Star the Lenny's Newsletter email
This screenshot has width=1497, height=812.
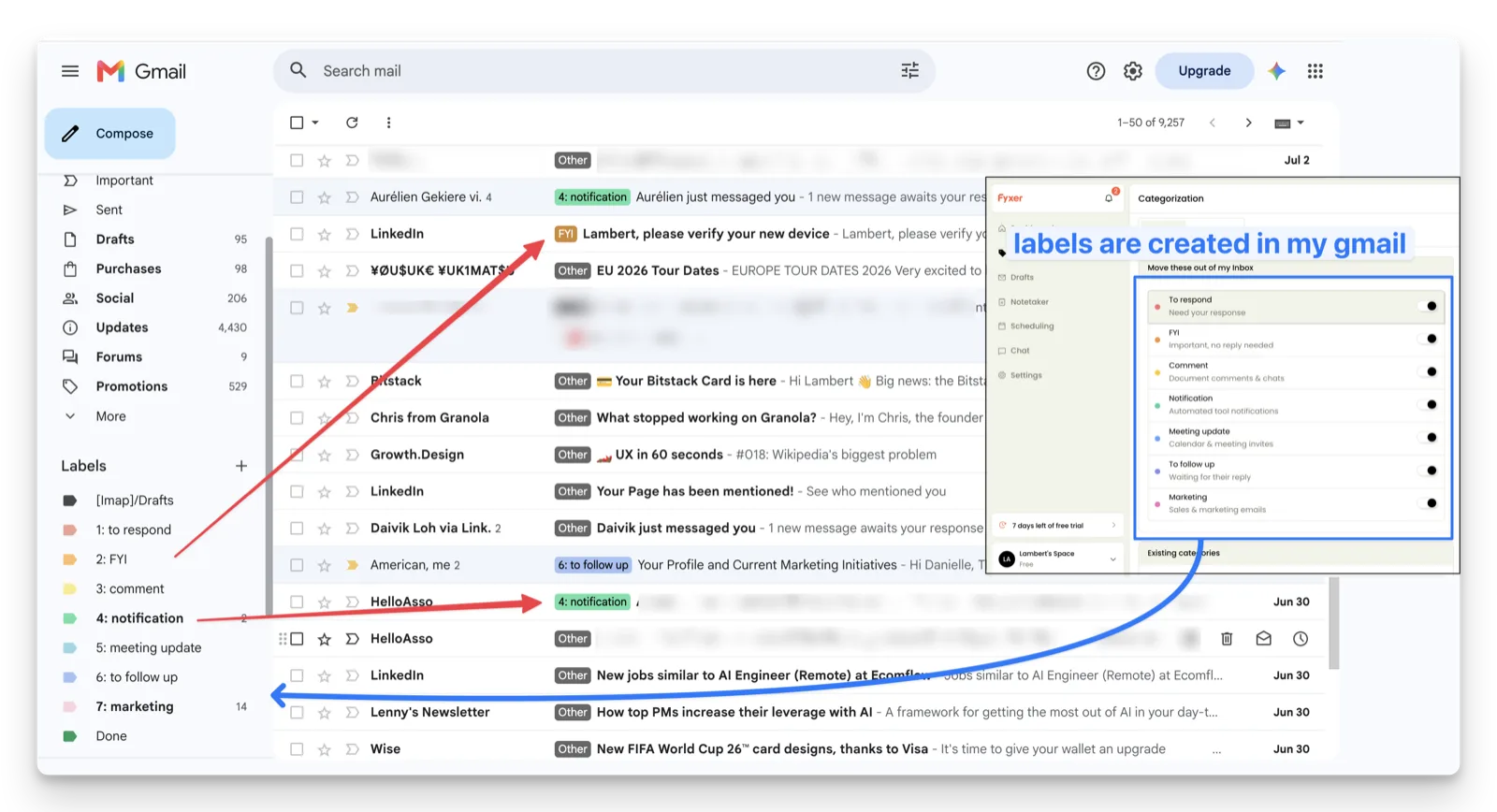(325, 712)
